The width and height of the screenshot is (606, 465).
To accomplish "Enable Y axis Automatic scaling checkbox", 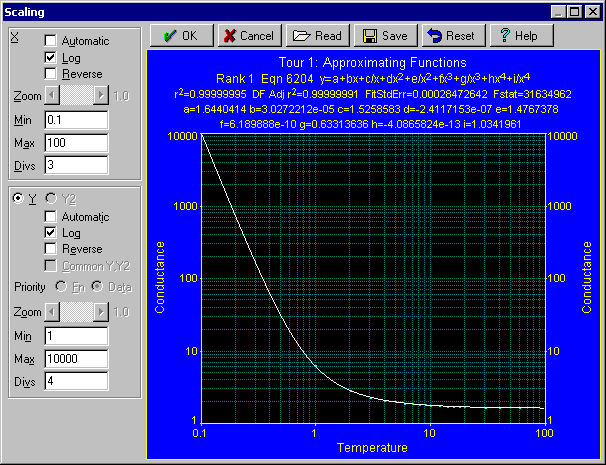I will (51, 217).
